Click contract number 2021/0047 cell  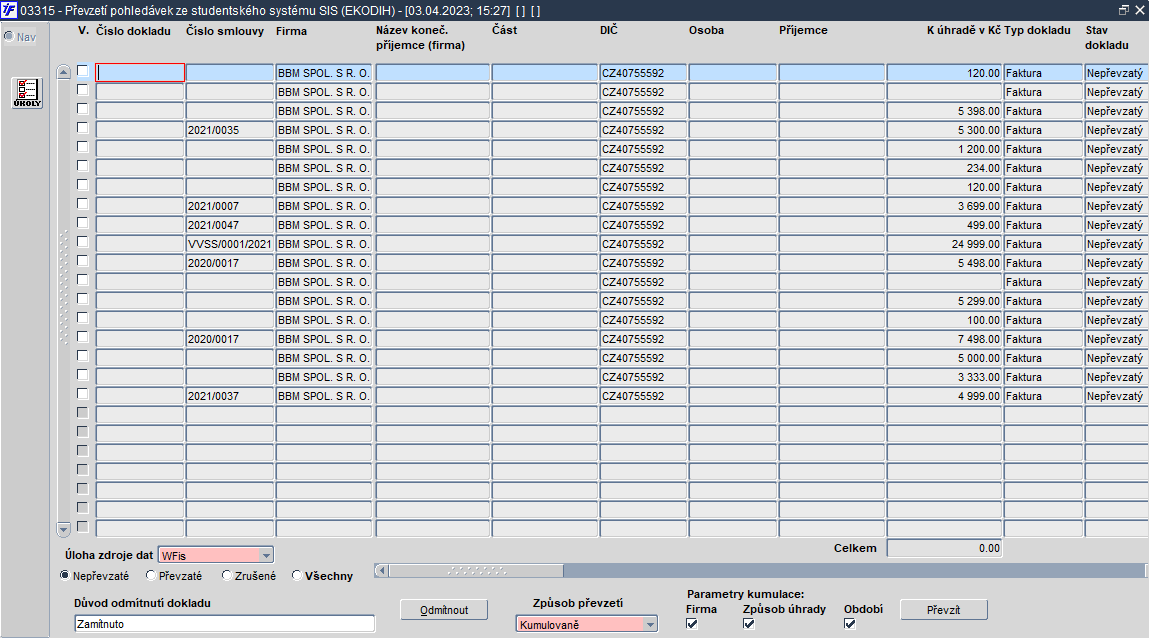(x=229, y=225)
